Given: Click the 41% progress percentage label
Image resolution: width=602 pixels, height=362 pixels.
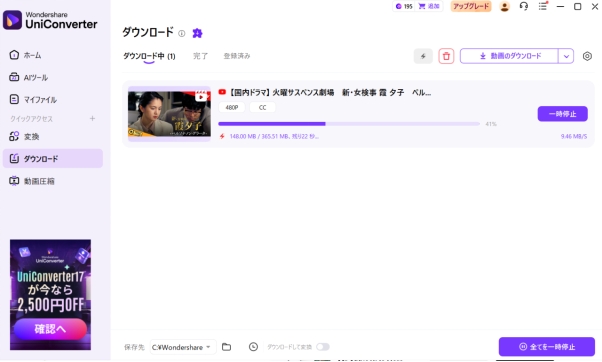Looking at the screenshot, I should [491, 124].
